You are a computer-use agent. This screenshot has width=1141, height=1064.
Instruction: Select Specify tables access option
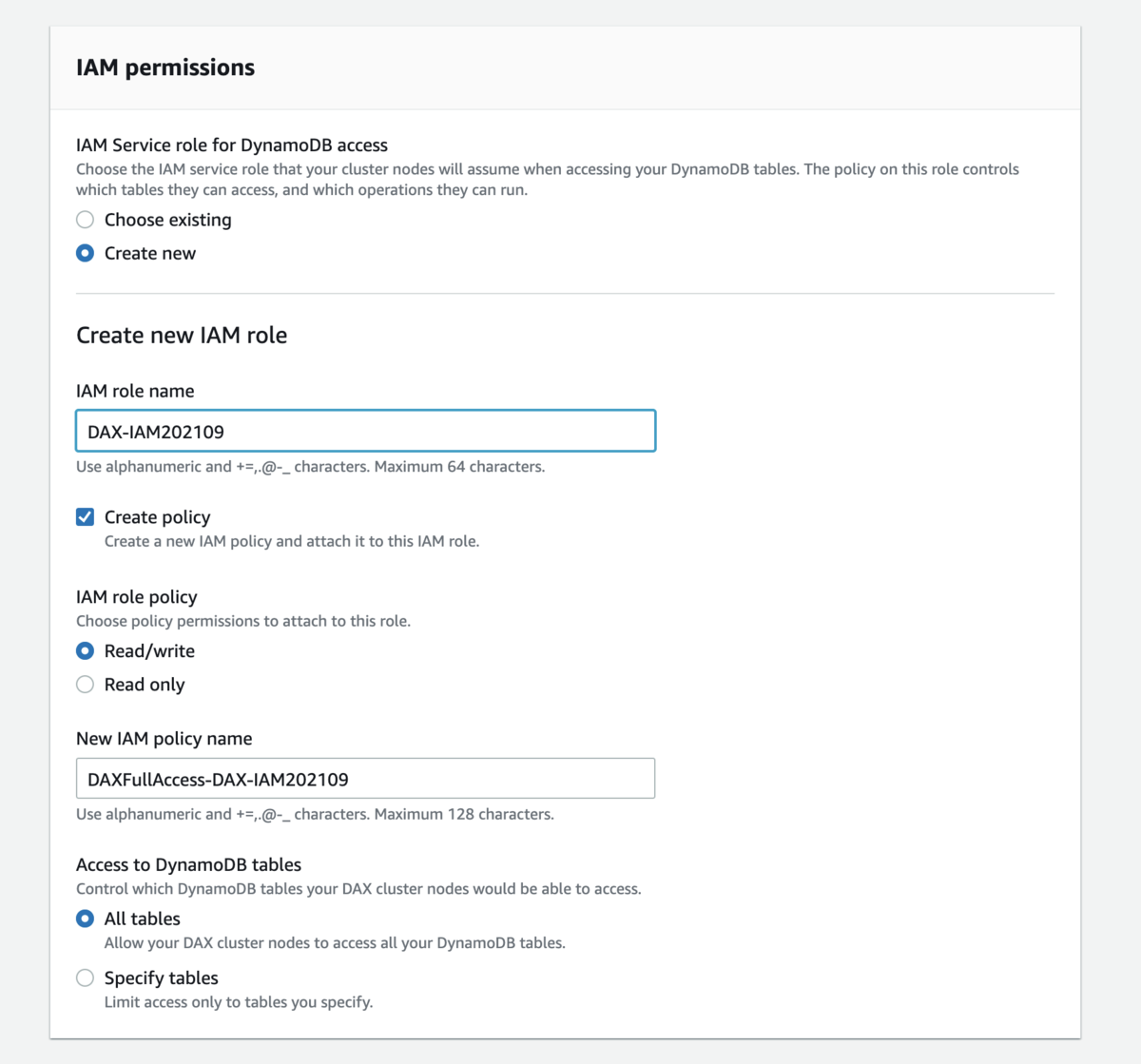click(x=85, y=977)
